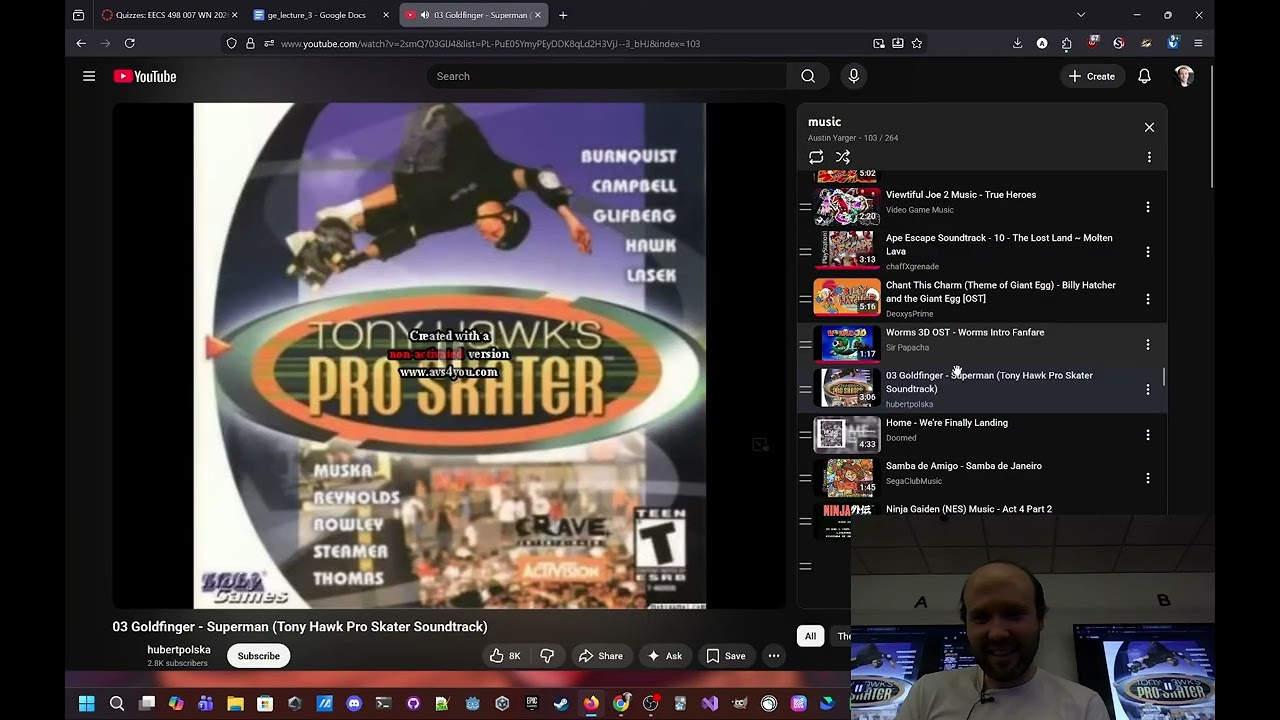The image size is (1280, 720).
Task: Open the Firefox View icon beside tabs
Action: coord(79,15)
